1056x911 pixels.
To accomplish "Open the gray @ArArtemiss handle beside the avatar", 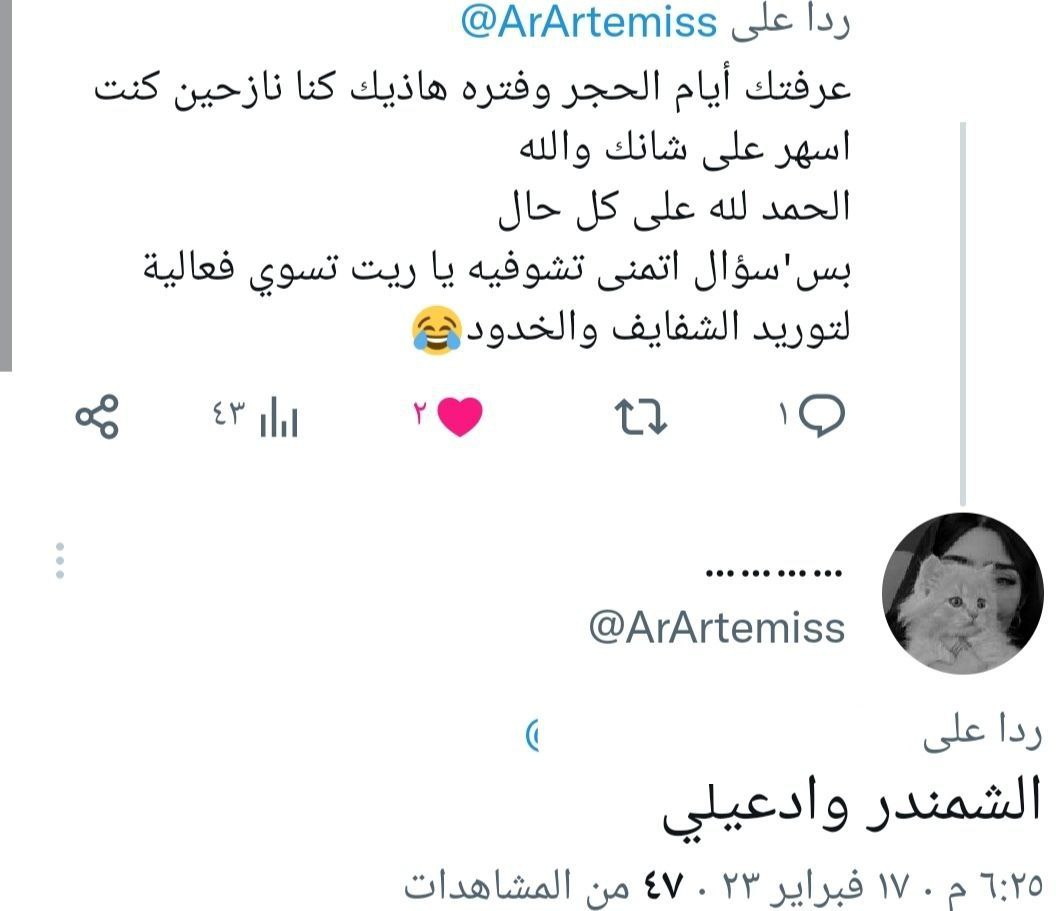I will coord(717,628).
